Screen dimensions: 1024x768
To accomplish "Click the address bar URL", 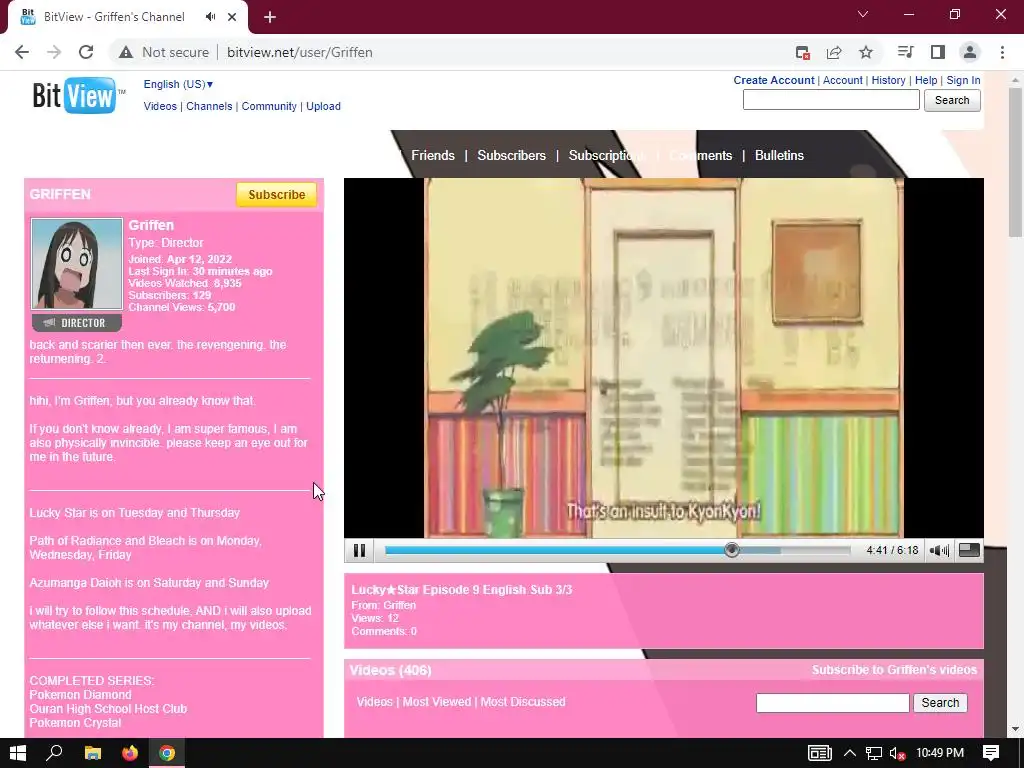I will 300,52.
